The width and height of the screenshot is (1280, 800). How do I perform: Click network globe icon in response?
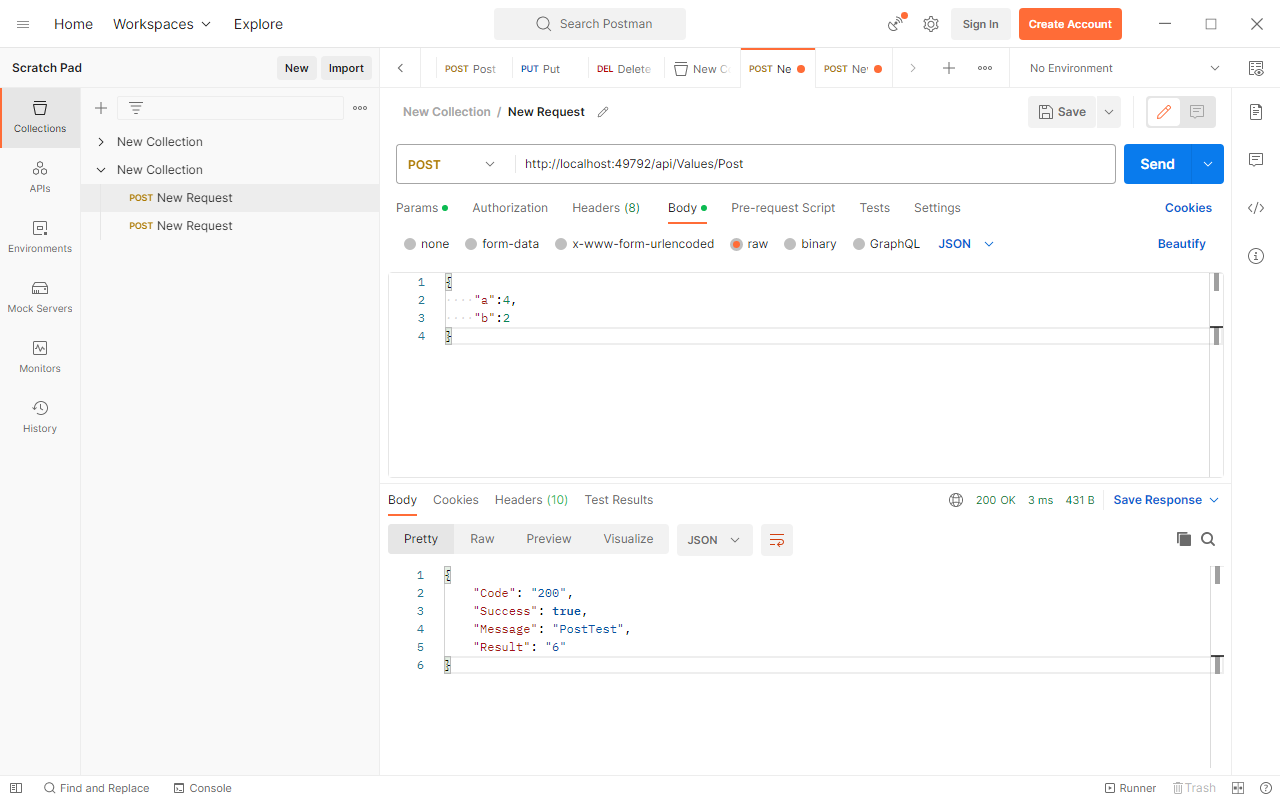click(956, 500)
